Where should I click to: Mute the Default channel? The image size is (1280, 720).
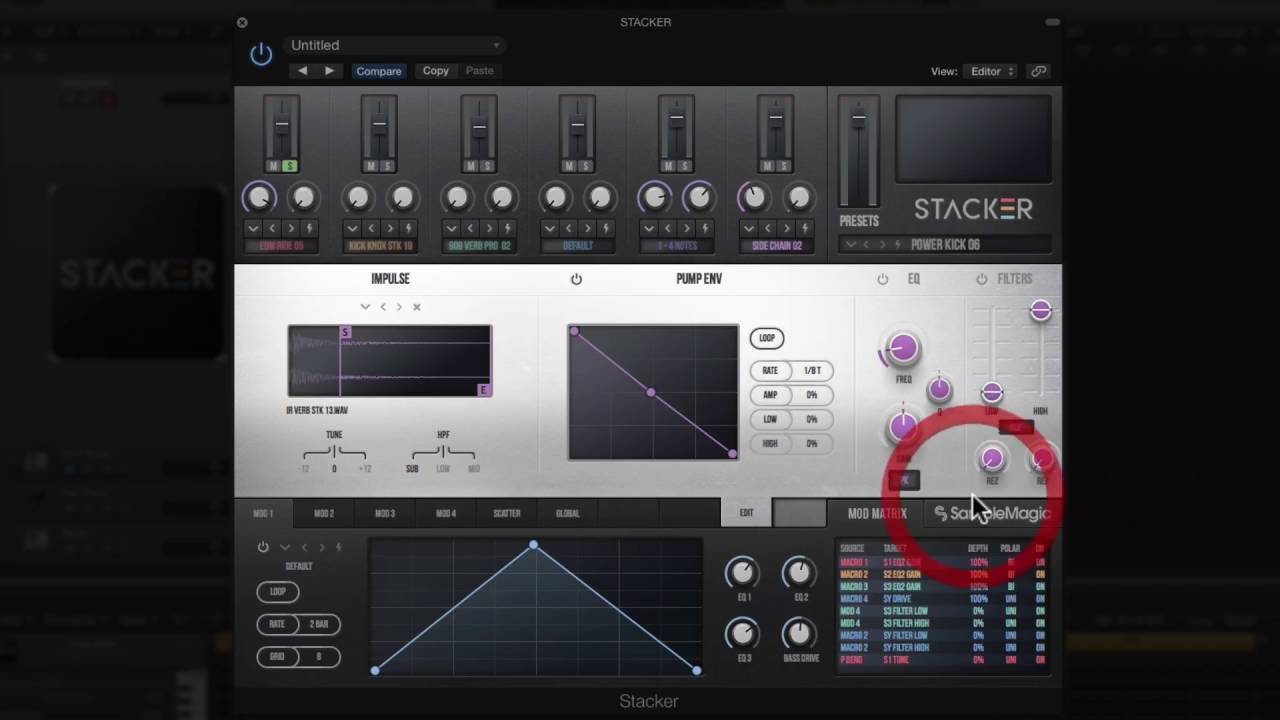click(x=569, y=166)
